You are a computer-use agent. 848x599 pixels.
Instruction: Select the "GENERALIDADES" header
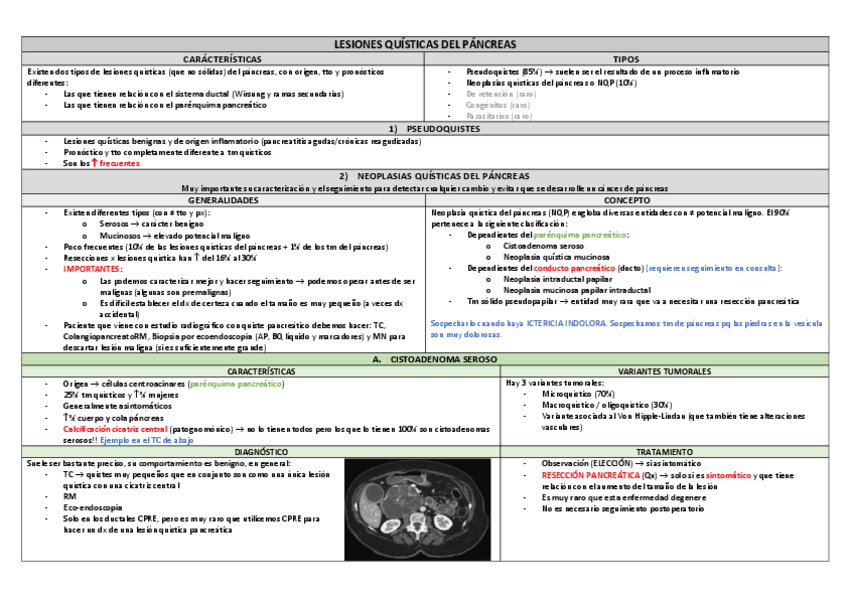pyautogui.click(x=223, y=201)
